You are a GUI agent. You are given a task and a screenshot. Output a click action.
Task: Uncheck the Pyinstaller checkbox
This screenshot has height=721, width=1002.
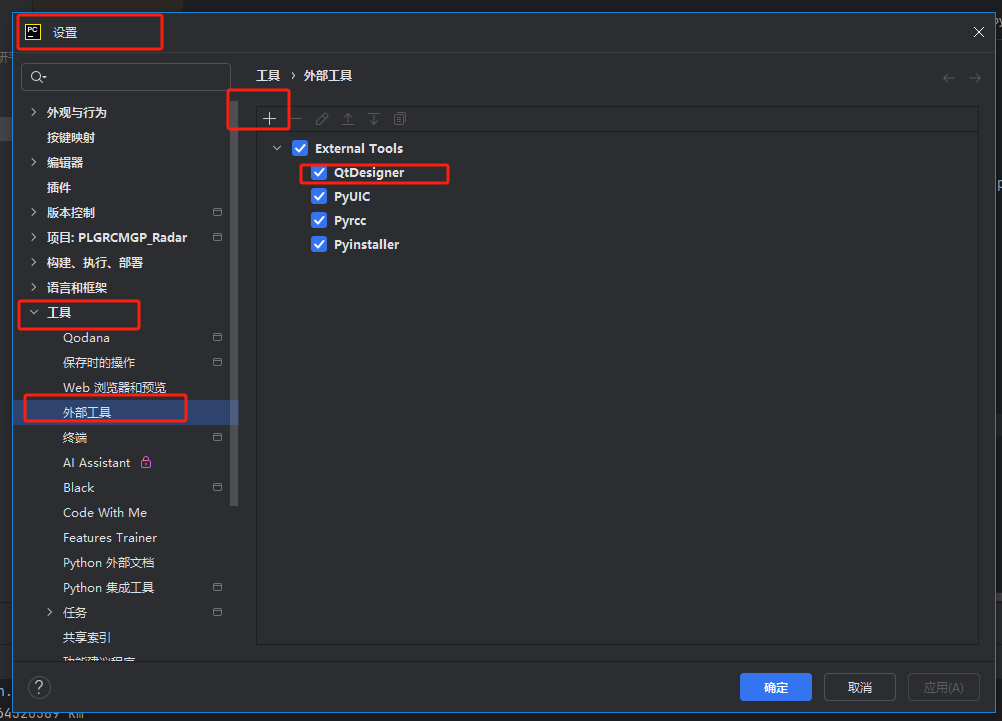point(318,244)
